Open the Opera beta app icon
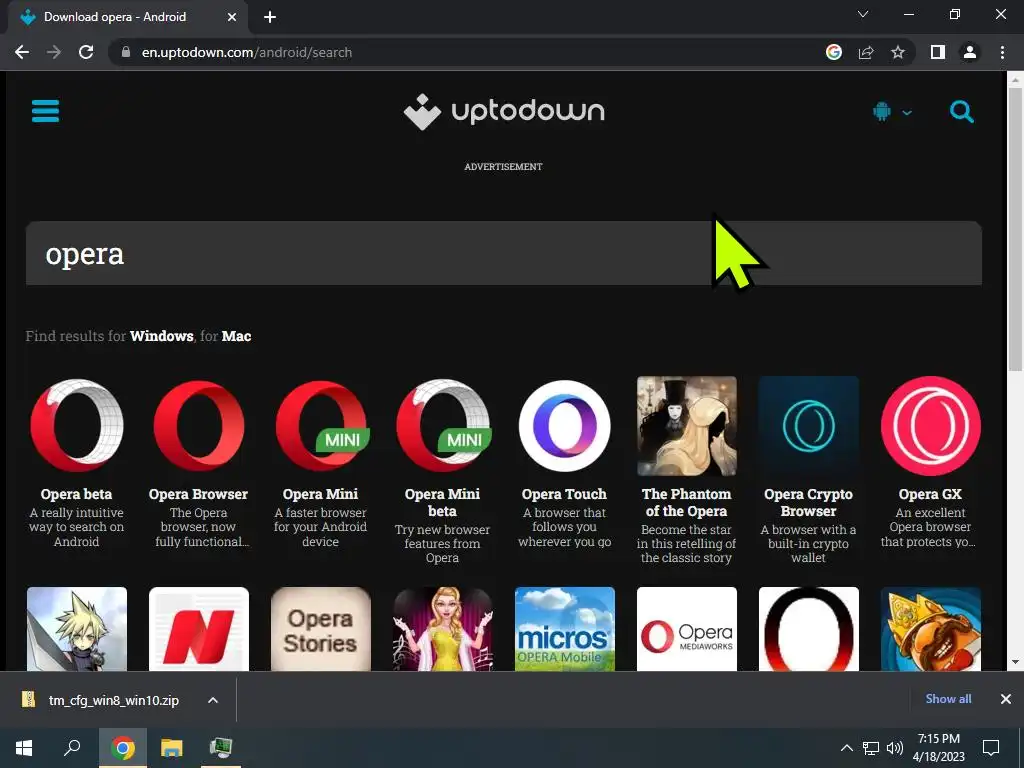The width and height of the screenshot is (1024, 768). click(77, 426)
